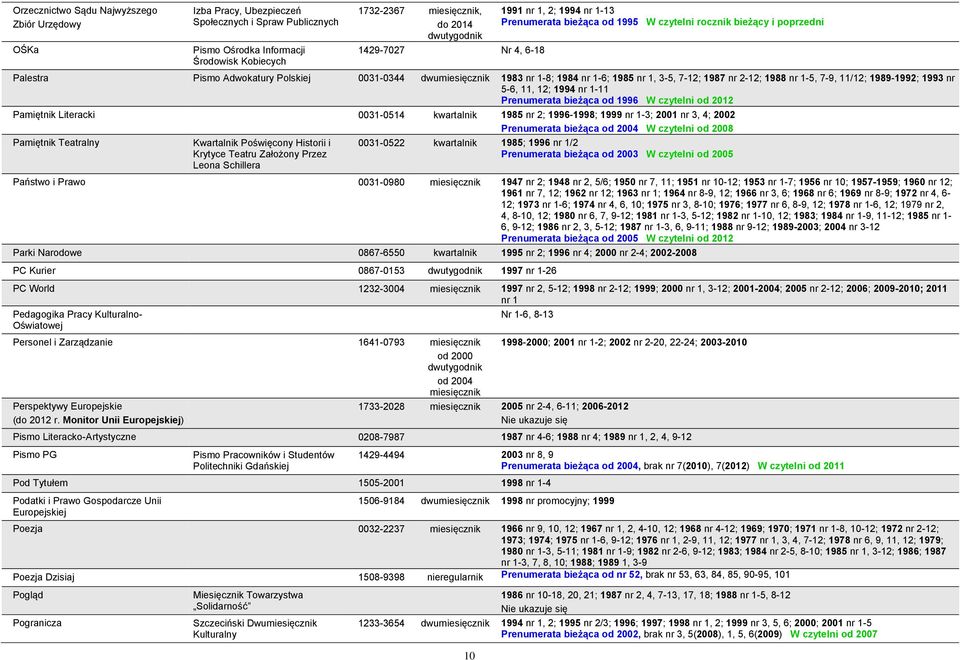Image resolution: width=960 pixels, height=660 pixels.
Task: Select 'Personel i Zarządzanie' title
Action: coord(62,343)
